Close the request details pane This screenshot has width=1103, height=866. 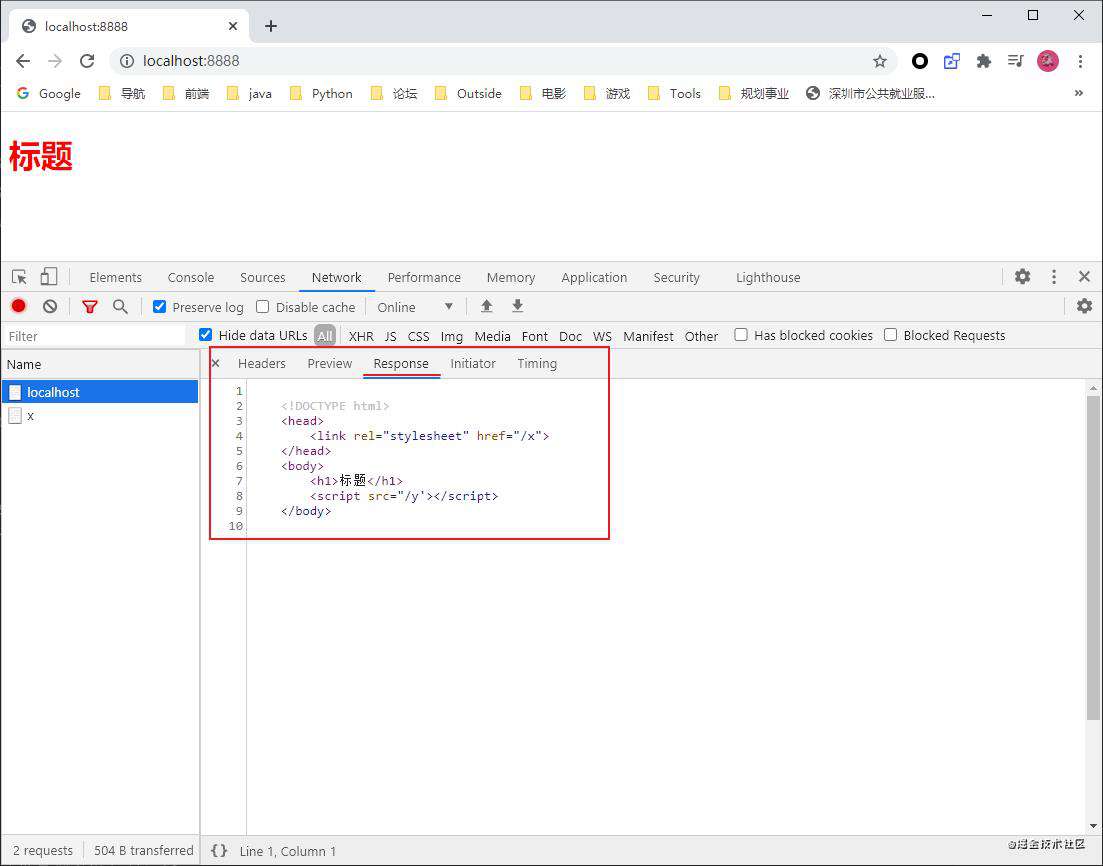[216, 363]
